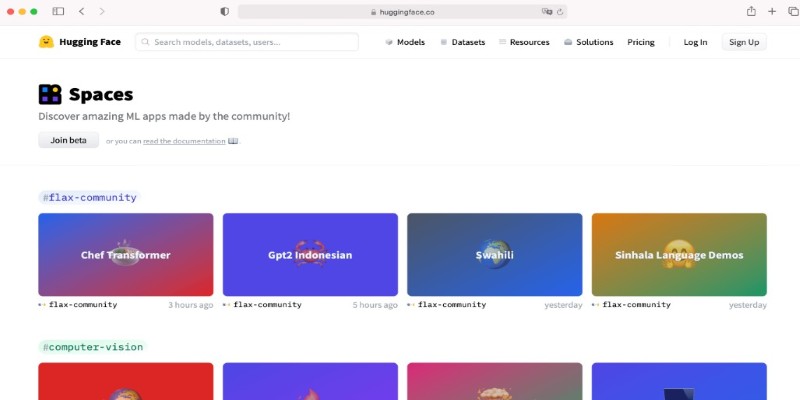Open the Safari sidebar toggle
This screenshot has height=400, width=800.
58,11
